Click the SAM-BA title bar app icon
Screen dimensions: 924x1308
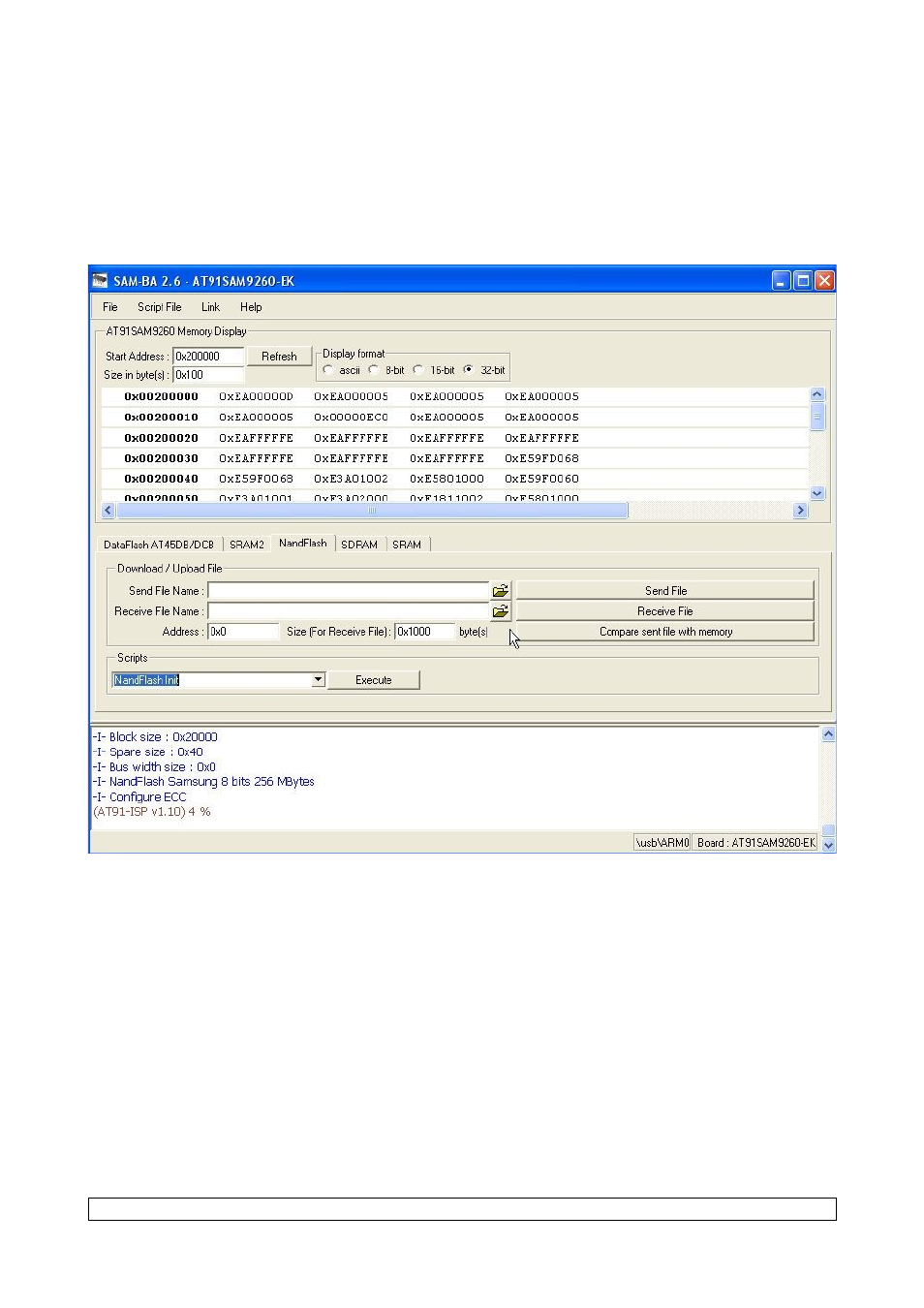[101, 281]
